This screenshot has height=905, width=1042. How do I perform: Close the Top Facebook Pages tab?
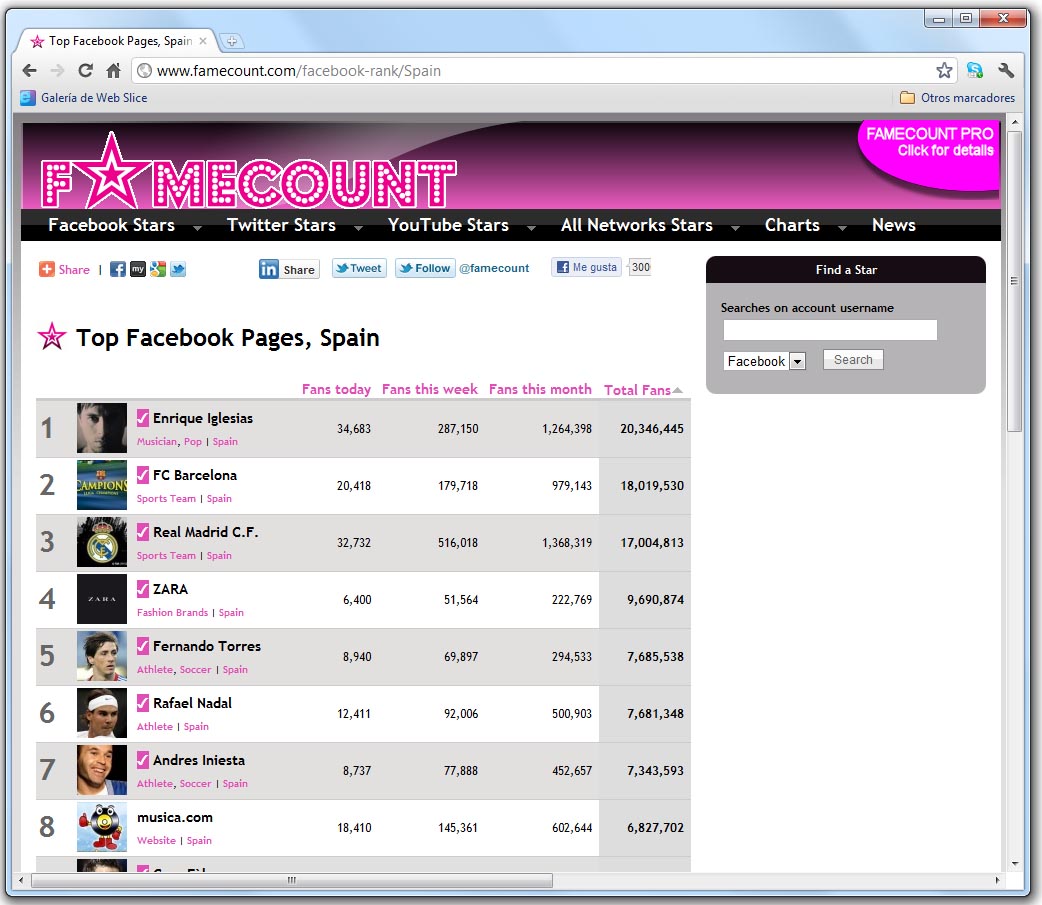click(203, 41)
